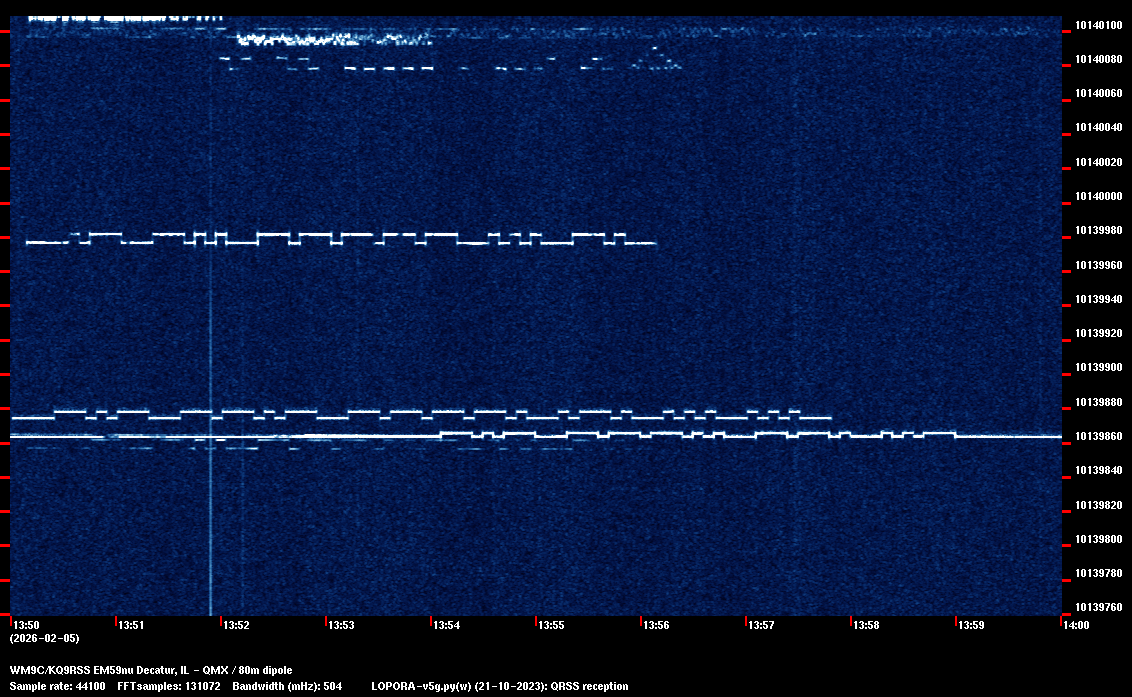Click the LOPORA-v5g.py QRSS reception label
The height and width of the screenshot is (697, 1132).
pos(499,686)
